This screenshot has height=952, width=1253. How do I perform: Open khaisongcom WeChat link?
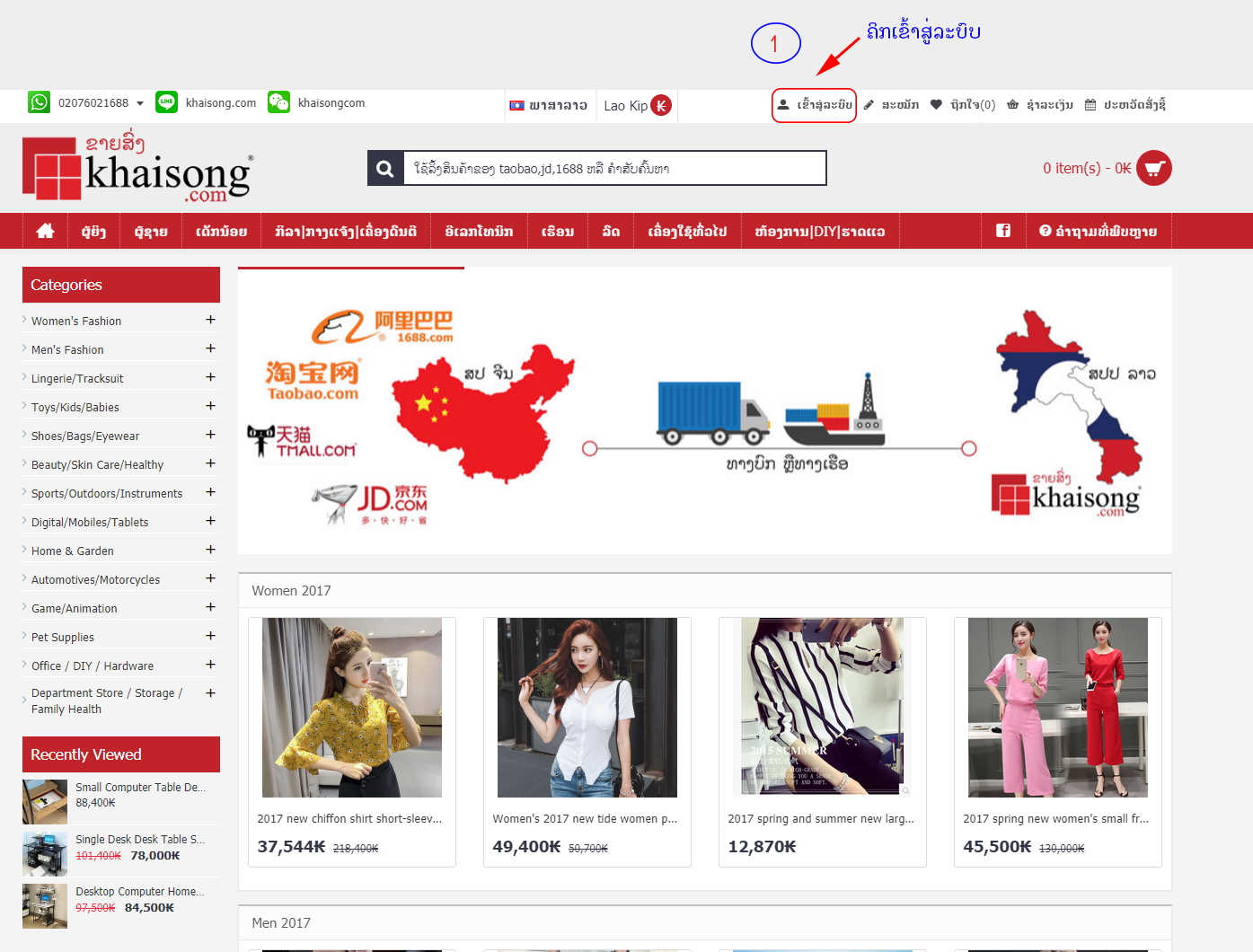331,103
